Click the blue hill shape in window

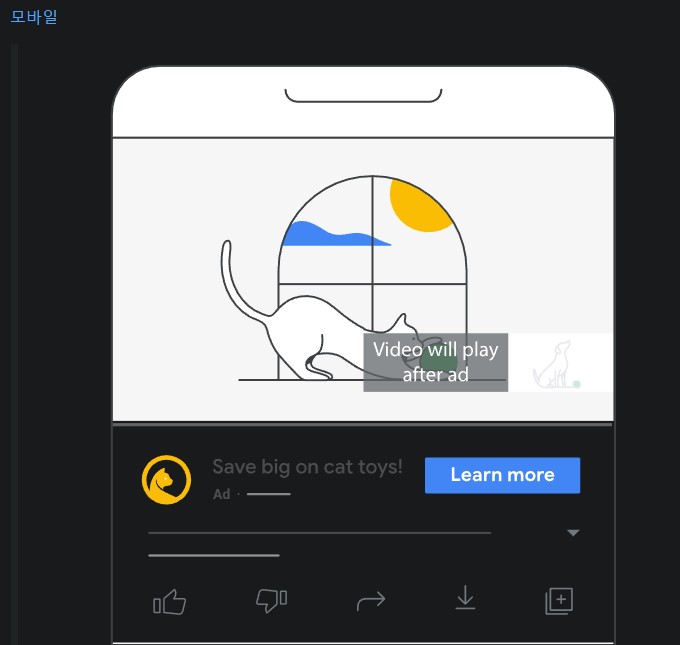[x=335, y=234]
